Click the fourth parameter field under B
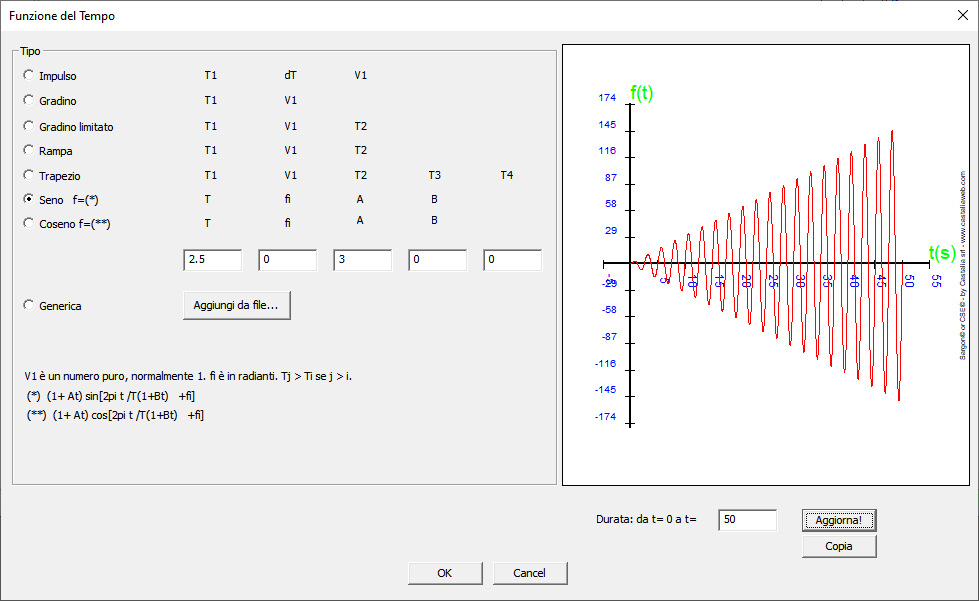Image resolution: width=979 pixels, height=601 pixels. pos(437,260)
